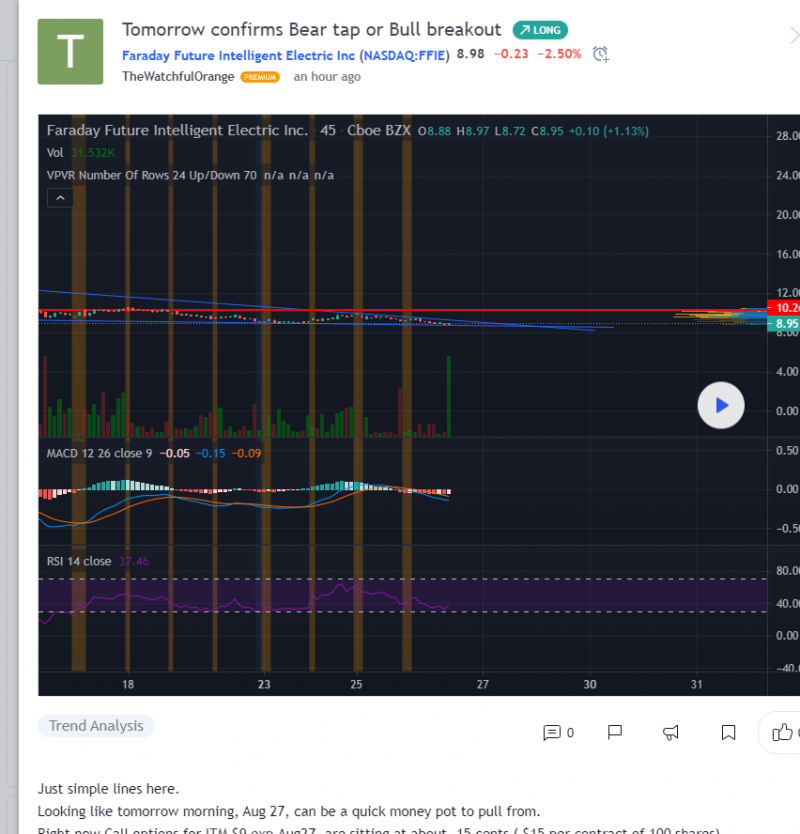Bookmark this idea with the bookmark icon
This screenshot has height=834, width=800.
coord(729,732)
